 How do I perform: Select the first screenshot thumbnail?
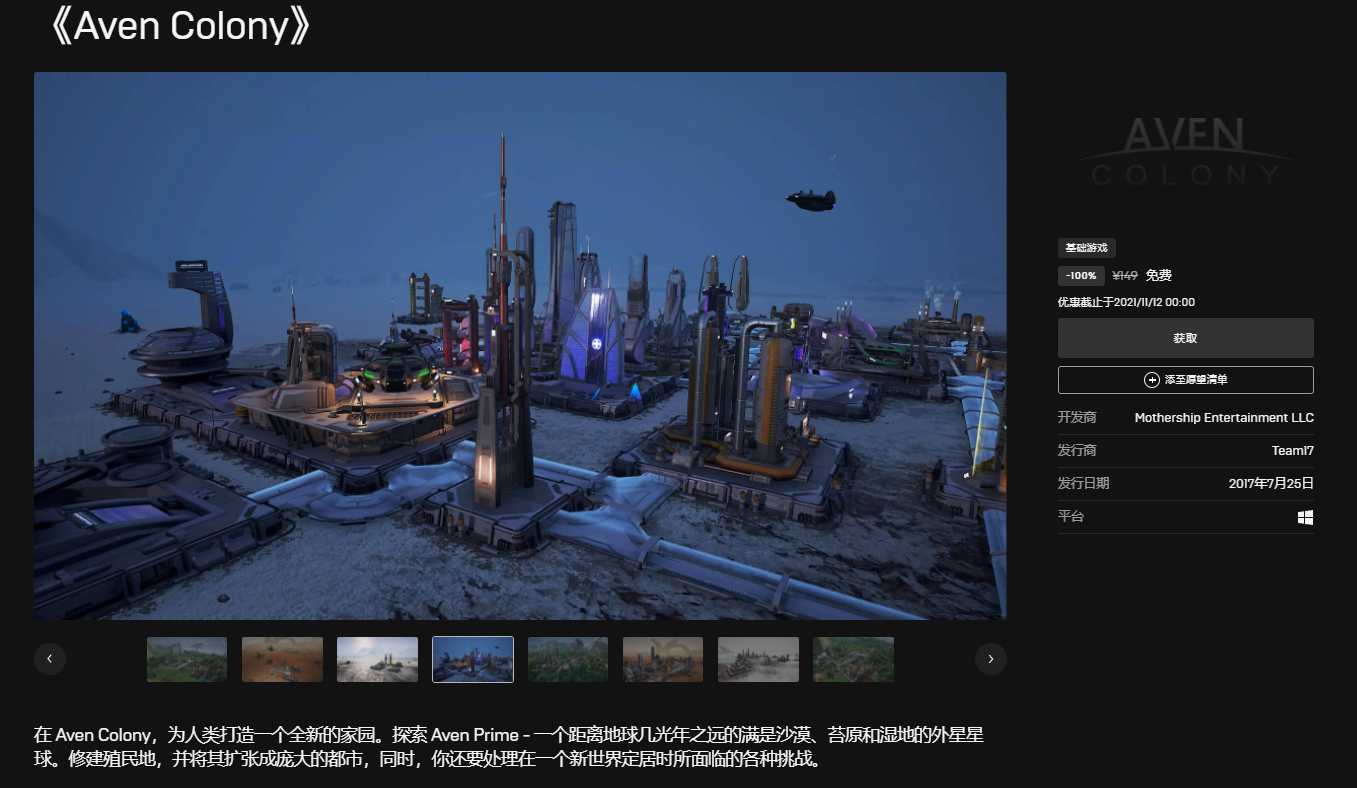[186, 659]
